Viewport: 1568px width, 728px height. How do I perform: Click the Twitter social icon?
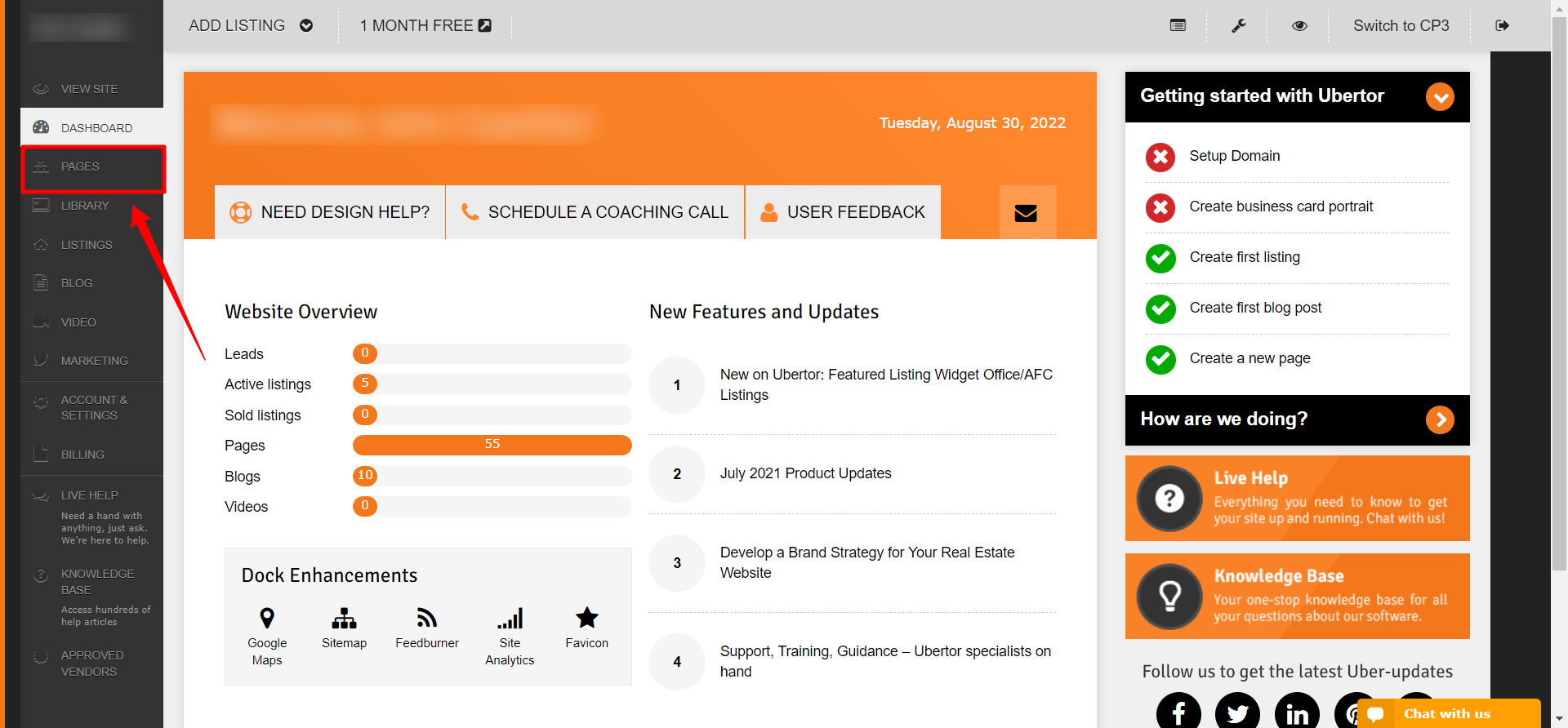coord(1238,712)
